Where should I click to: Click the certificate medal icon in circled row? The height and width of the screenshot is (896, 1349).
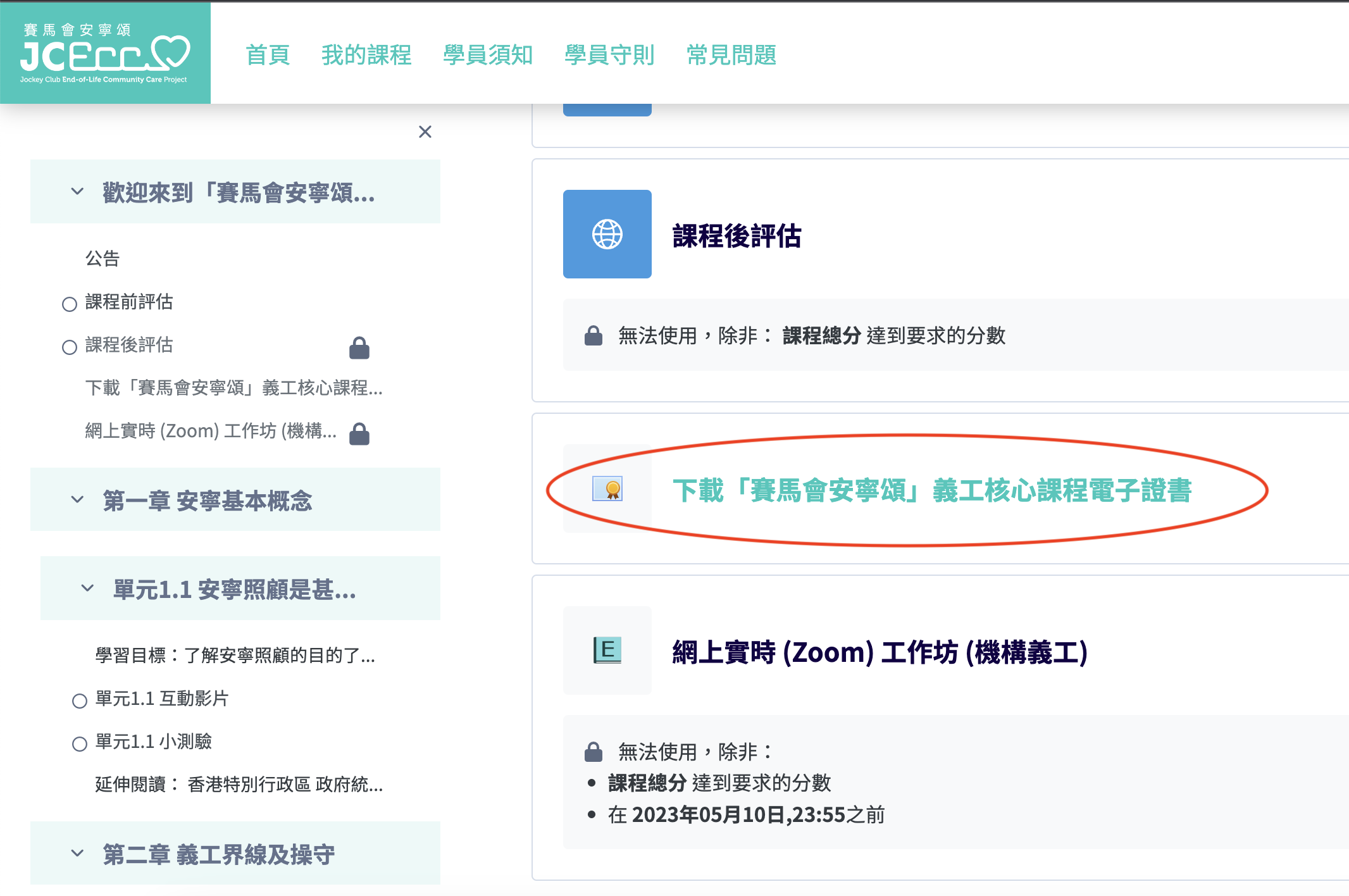point(606,488)
